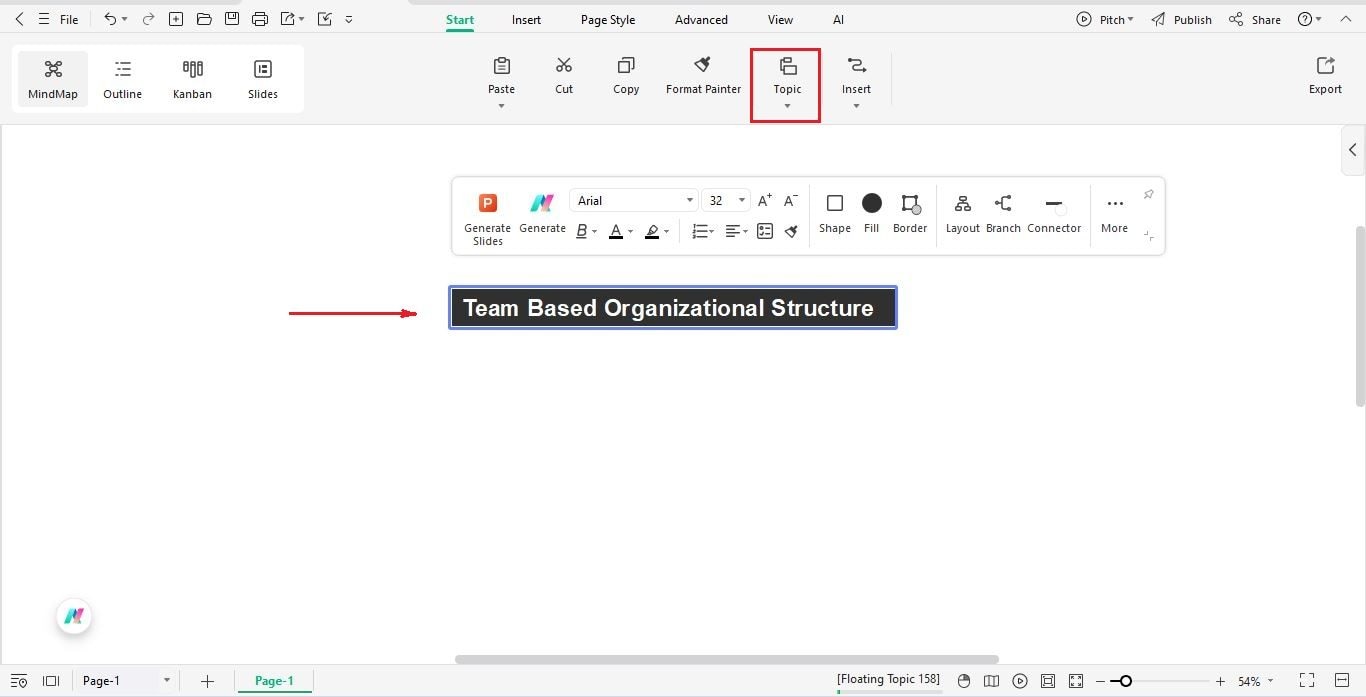This screenshot has width=1366, height=697.
Task: Choose a topic Shape
Action: (835, 213)
